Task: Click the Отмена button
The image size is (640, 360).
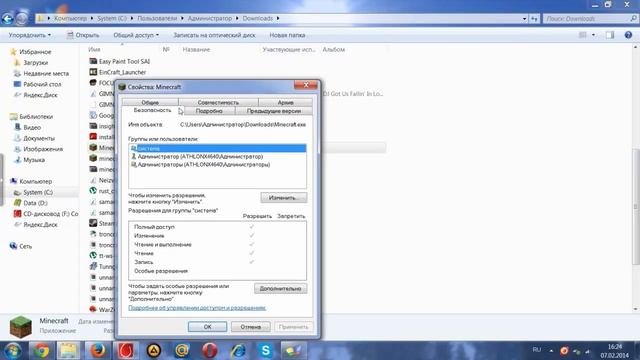Action: pyautogui.click(x=250, y=327)
